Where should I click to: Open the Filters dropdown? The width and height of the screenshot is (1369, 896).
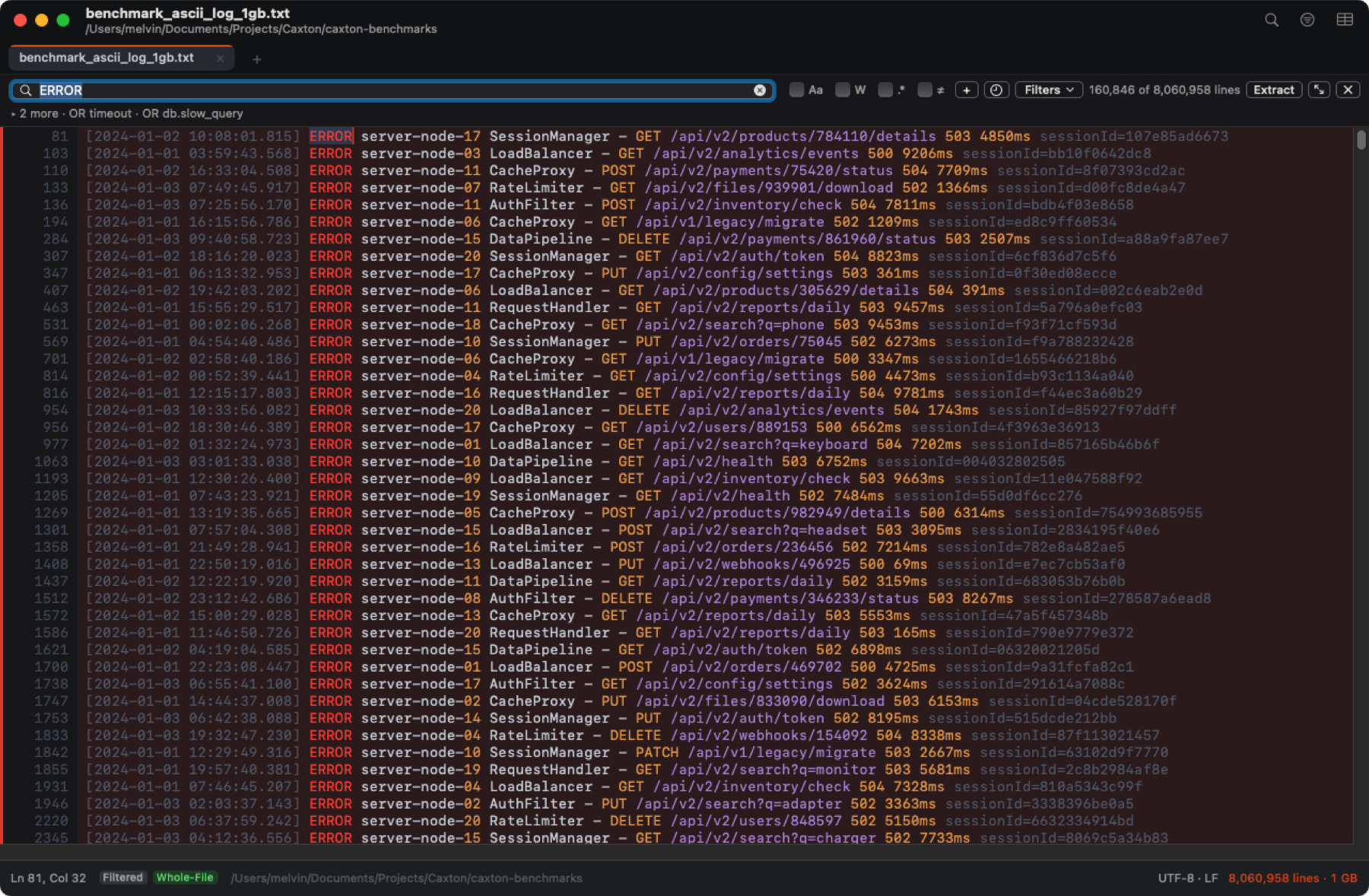coord(1049,90)
